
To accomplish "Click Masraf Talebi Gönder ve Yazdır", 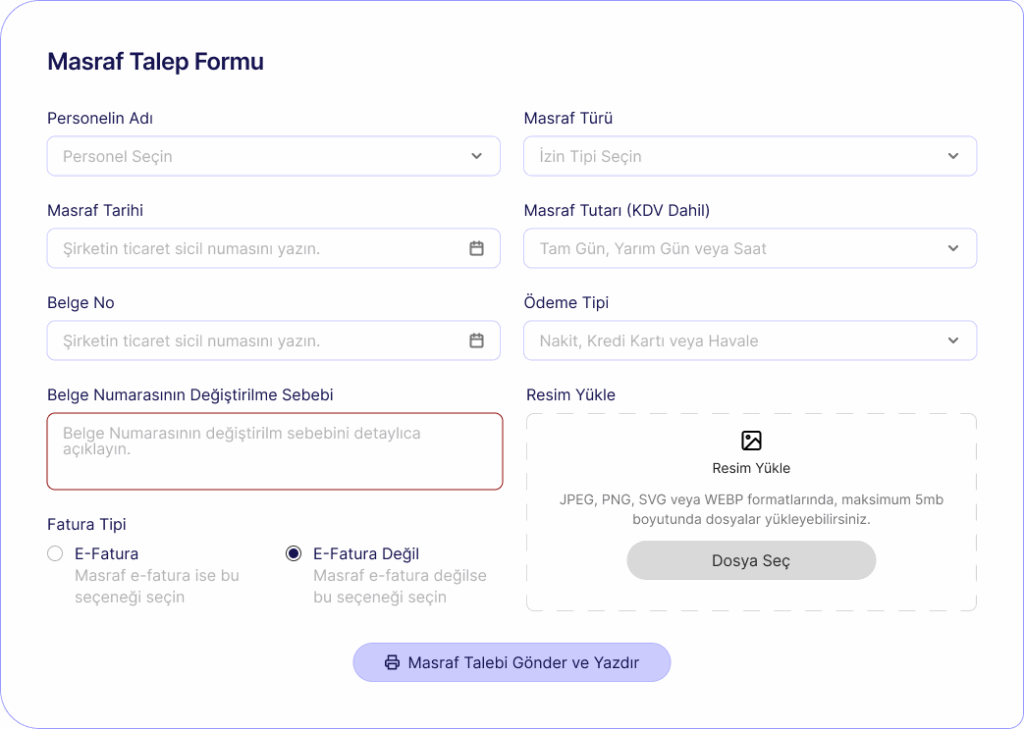I will point(511,663).
